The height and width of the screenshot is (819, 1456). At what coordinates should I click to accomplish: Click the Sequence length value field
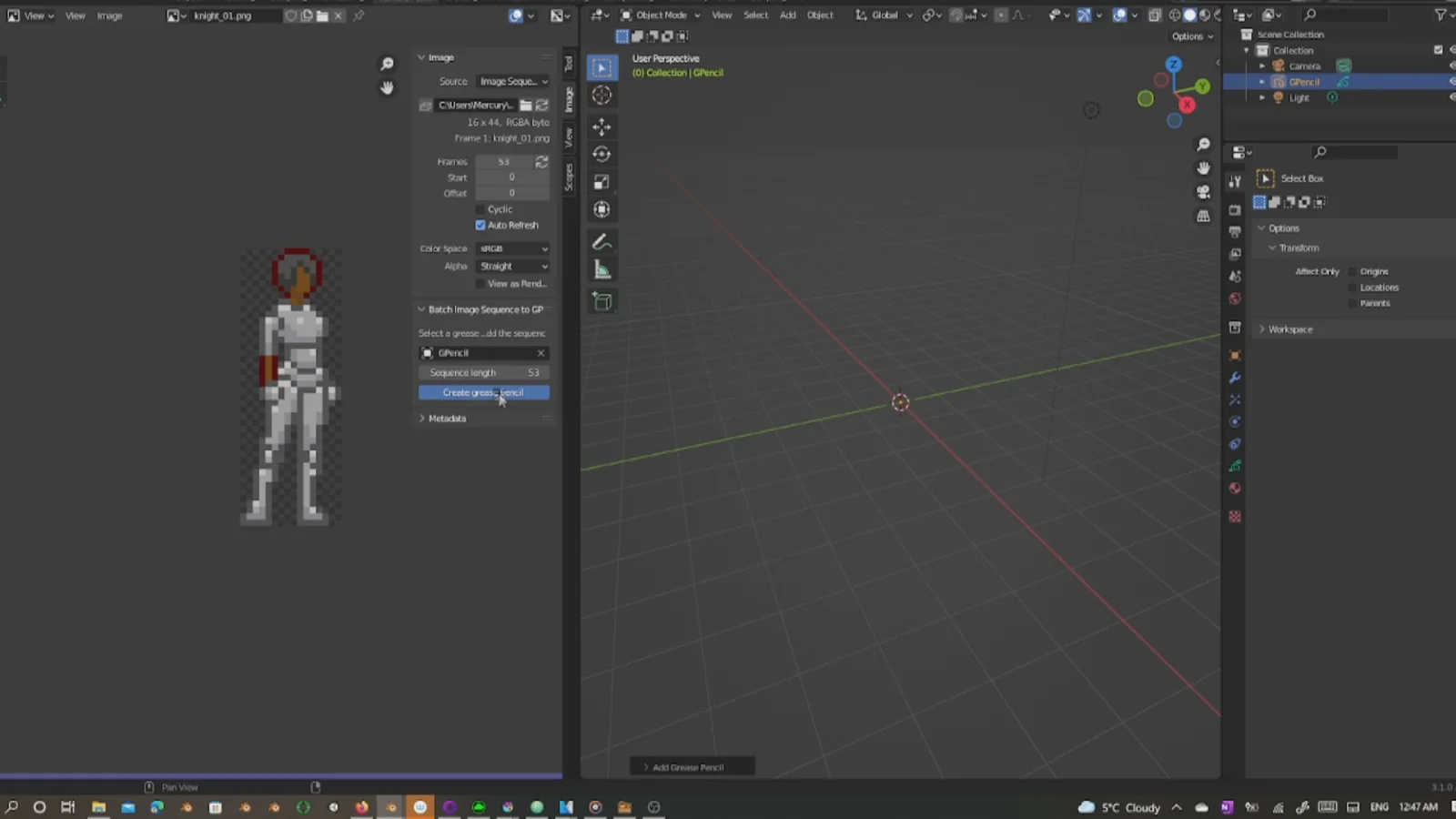483,373
